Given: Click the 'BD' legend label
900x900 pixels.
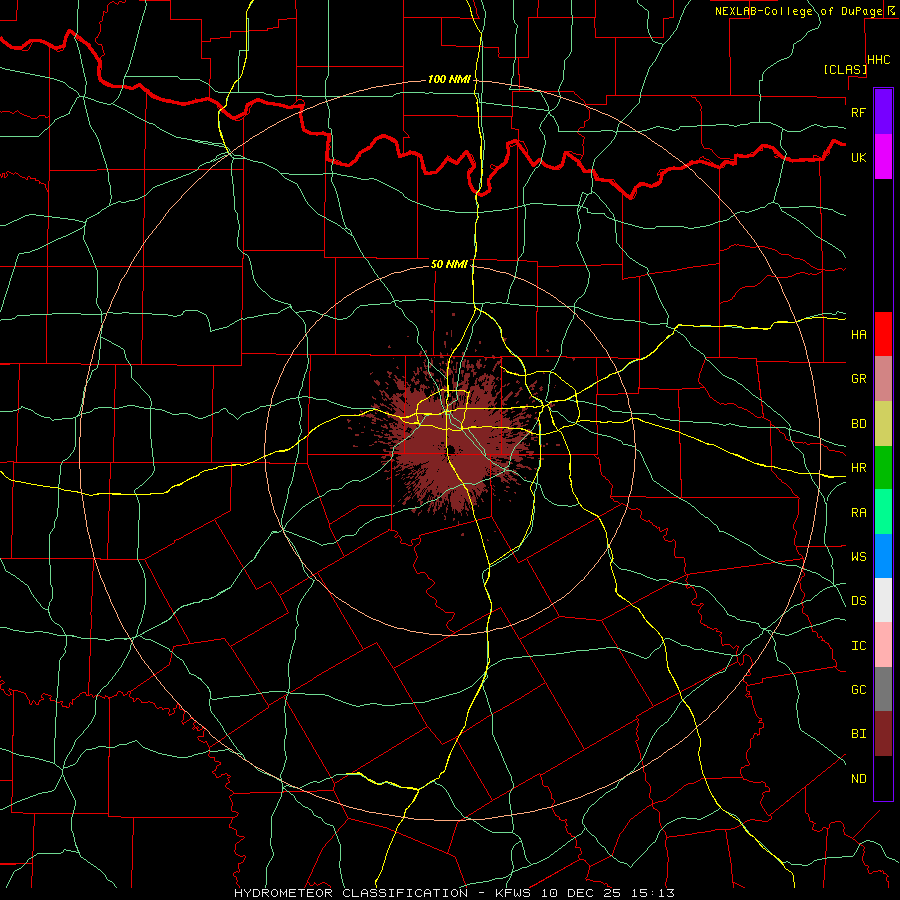Looking at the screenshot, I should [x=858, y=424].
